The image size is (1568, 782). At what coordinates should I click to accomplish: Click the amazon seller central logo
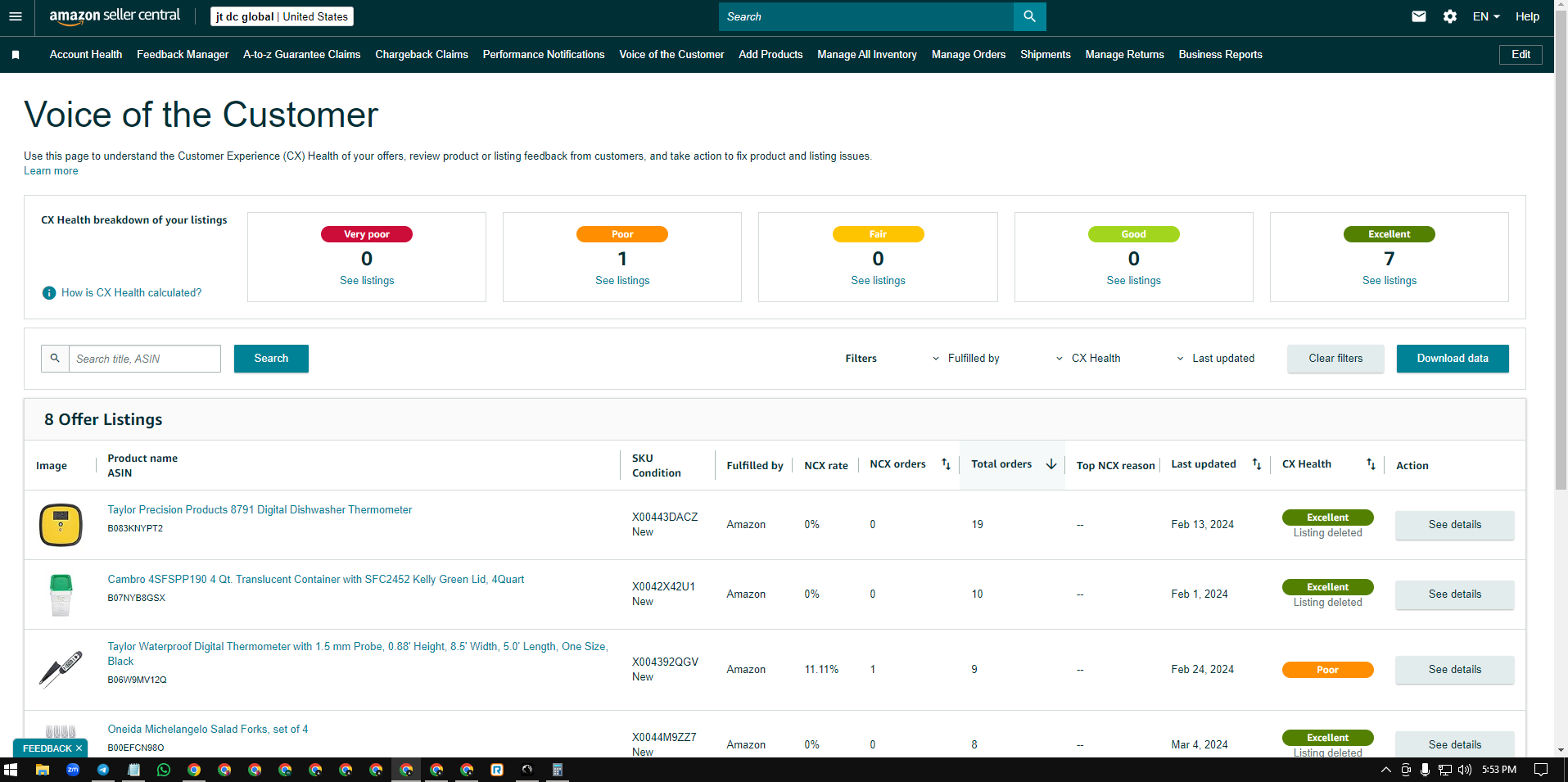coord(115,16)
